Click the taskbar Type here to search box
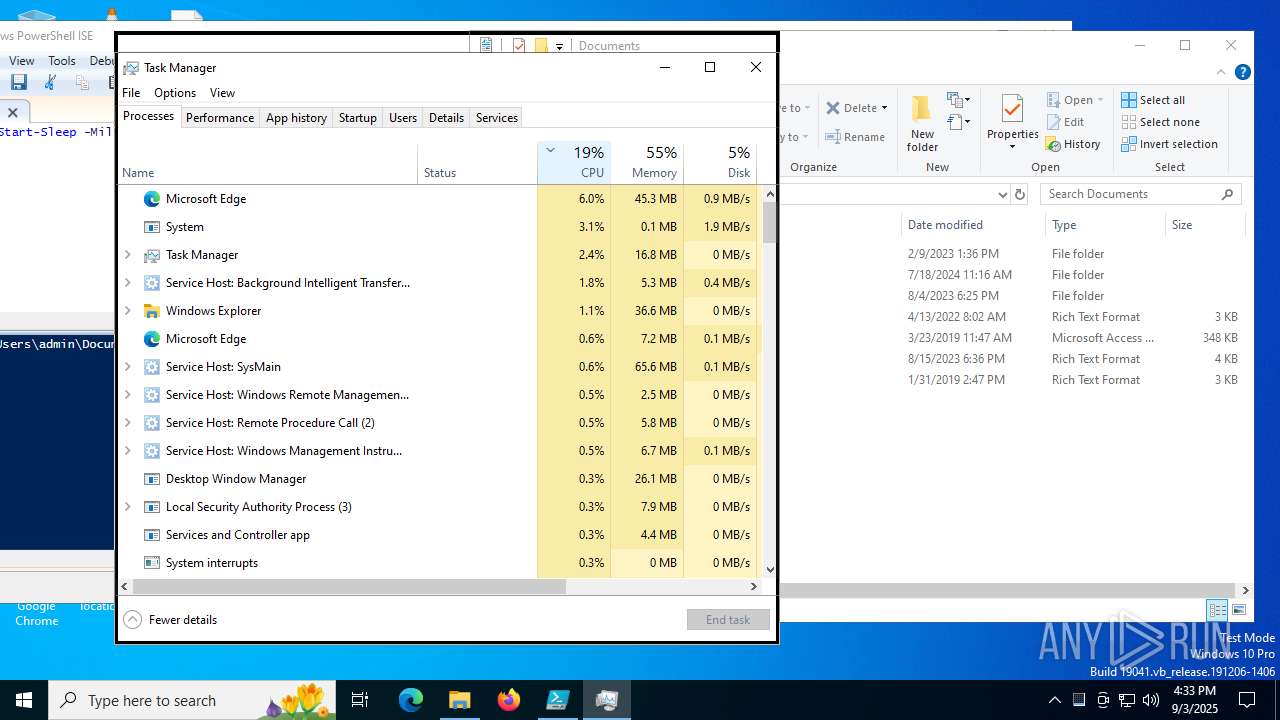Screen dimensions: 1280x720 tap(194, 700)
